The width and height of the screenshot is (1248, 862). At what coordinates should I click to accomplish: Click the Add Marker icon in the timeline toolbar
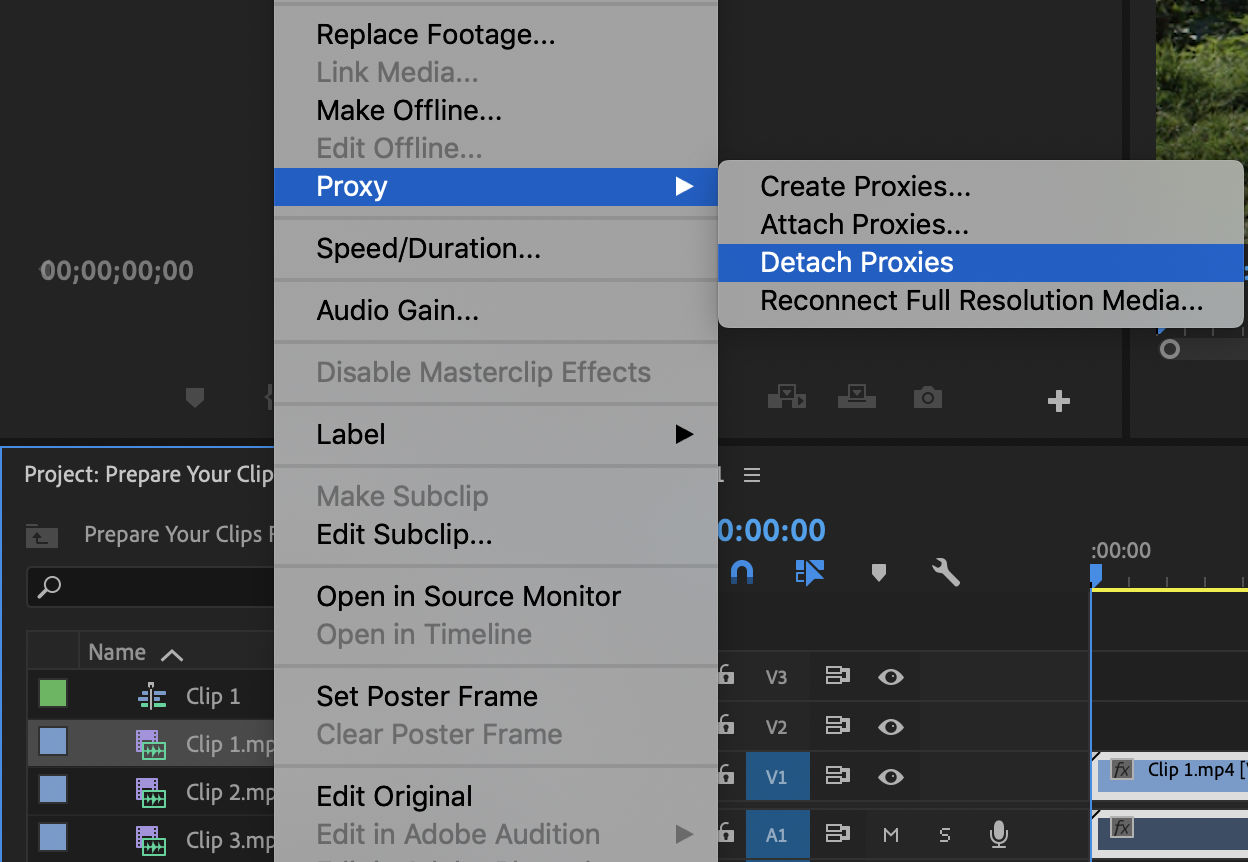pyautogui.click(x=878, y=573)
